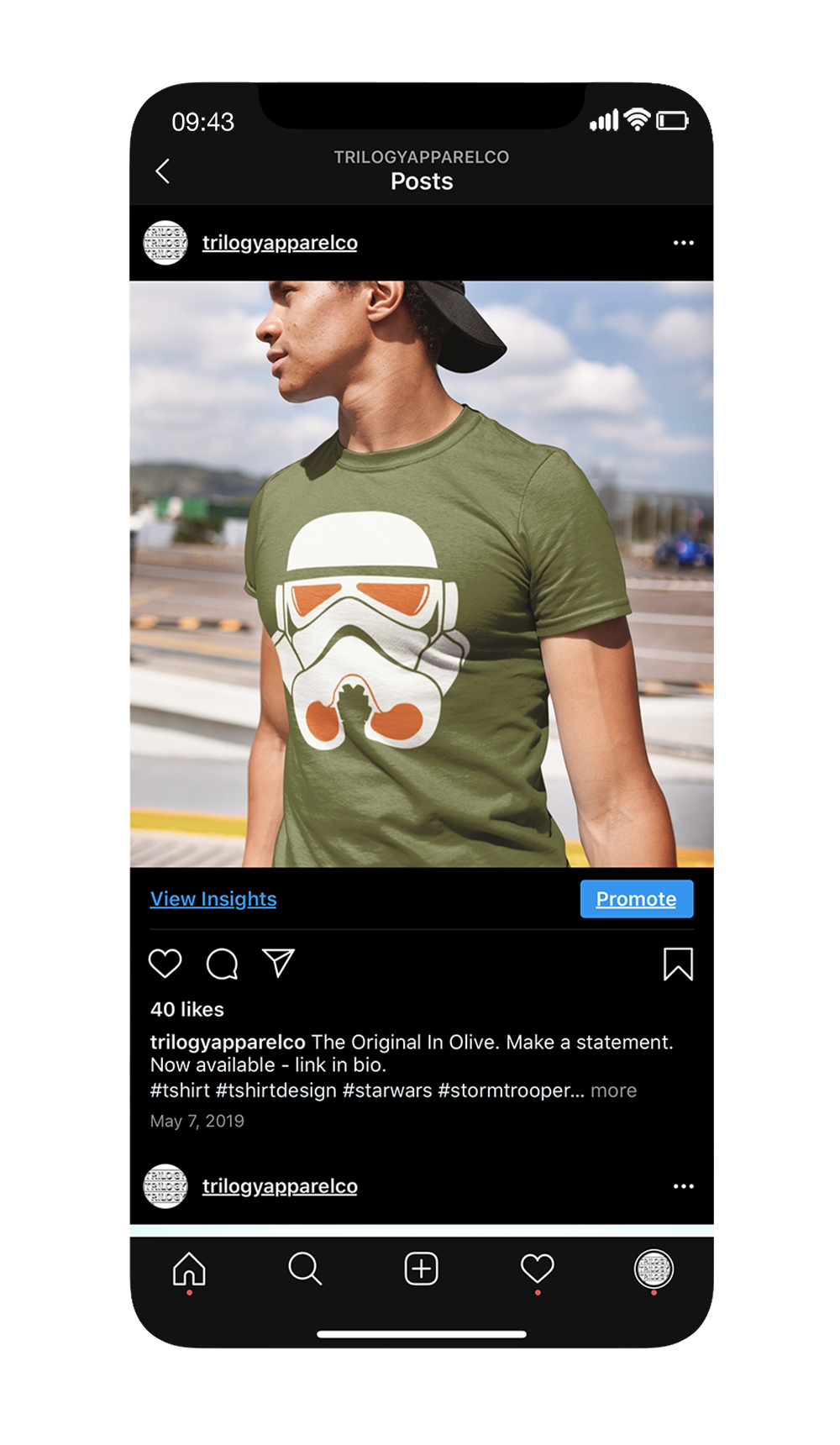This screenshot has height=1445, width=840.
Task: Tap profile avatar on first post
Action: click(x=165, y=243)
